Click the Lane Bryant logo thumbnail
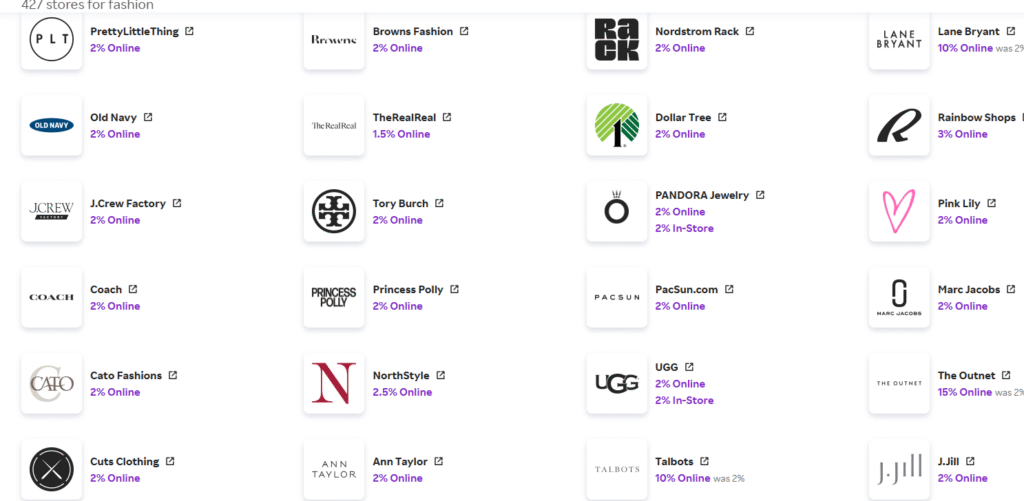 point(899,39)
